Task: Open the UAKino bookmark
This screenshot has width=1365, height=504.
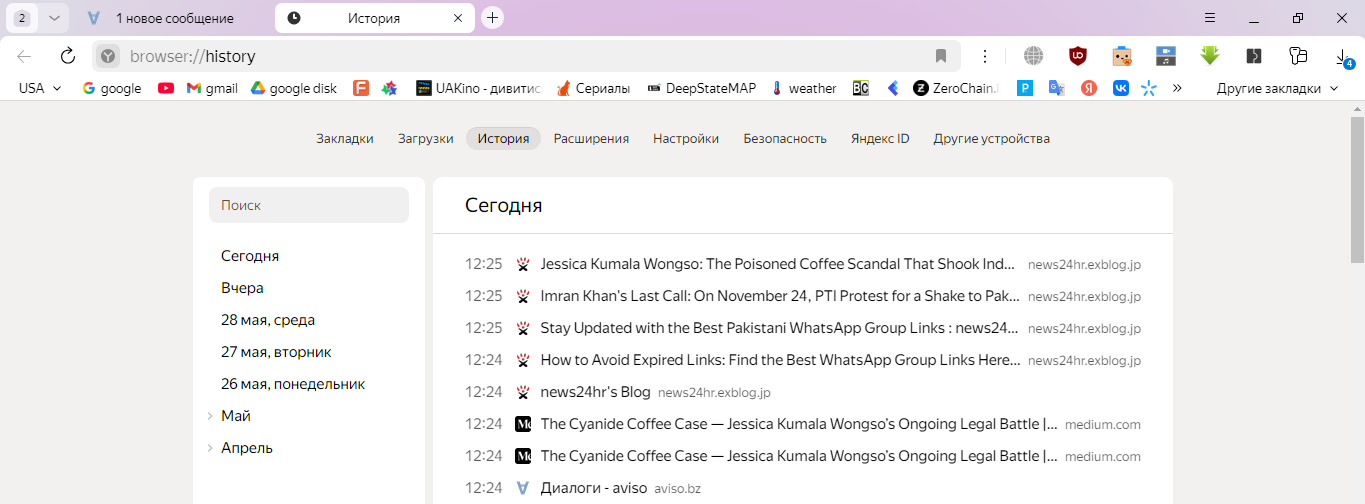Action: [478, 88]
